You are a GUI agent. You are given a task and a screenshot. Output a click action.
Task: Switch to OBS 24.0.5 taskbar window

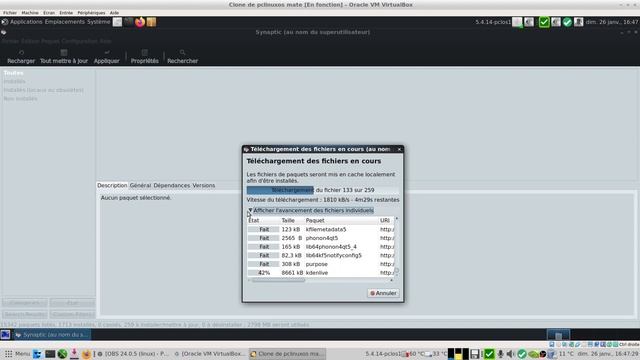[x=133, y=353]
